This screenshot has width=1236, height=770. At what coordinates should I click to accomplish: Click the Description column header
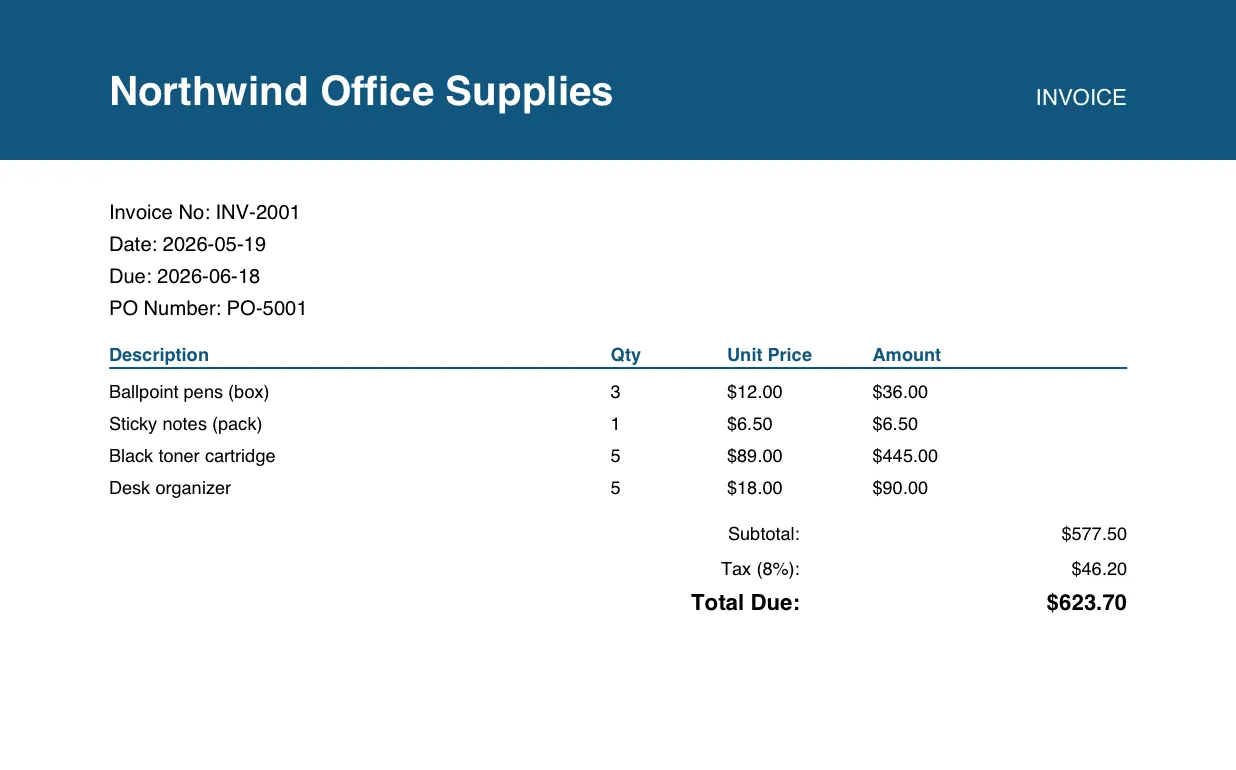tap(159, 355)
